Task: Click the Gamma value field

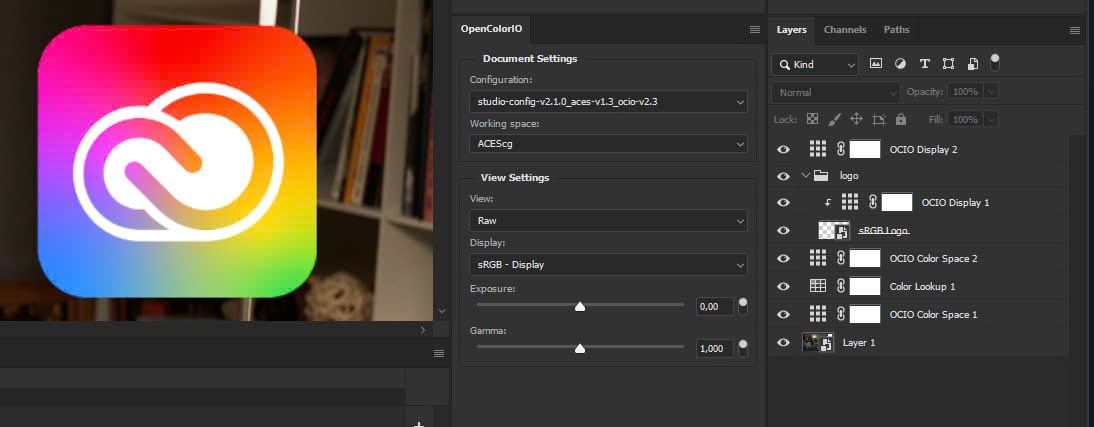Action: (714, 348)
